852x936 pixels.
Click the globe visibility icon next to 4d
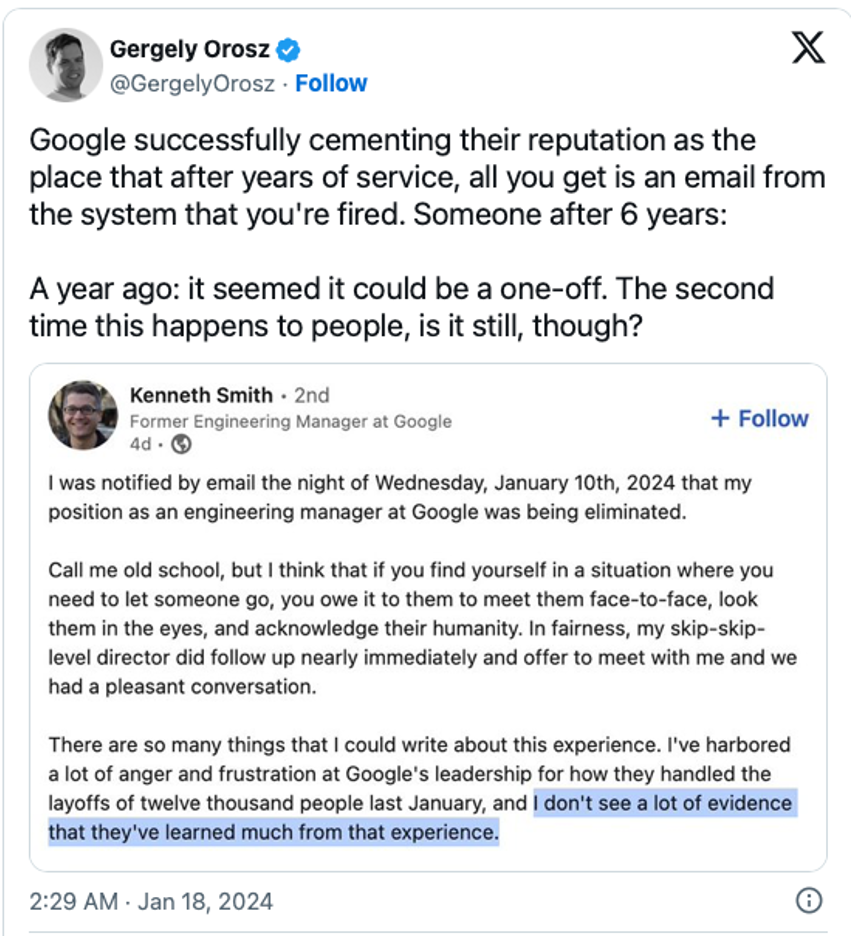click(181, 445)
